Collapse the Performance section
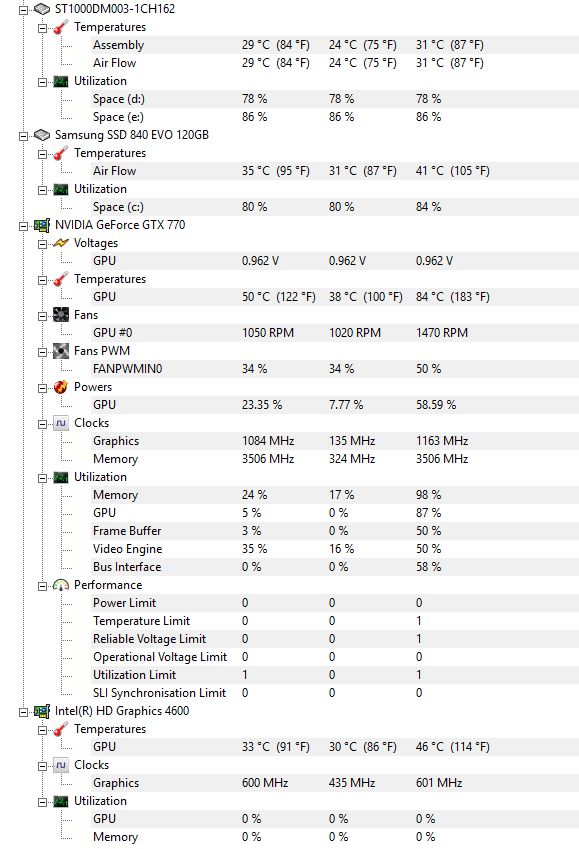Screen dimensions: 579x849 pyautogui.click(x=42, y=586)
